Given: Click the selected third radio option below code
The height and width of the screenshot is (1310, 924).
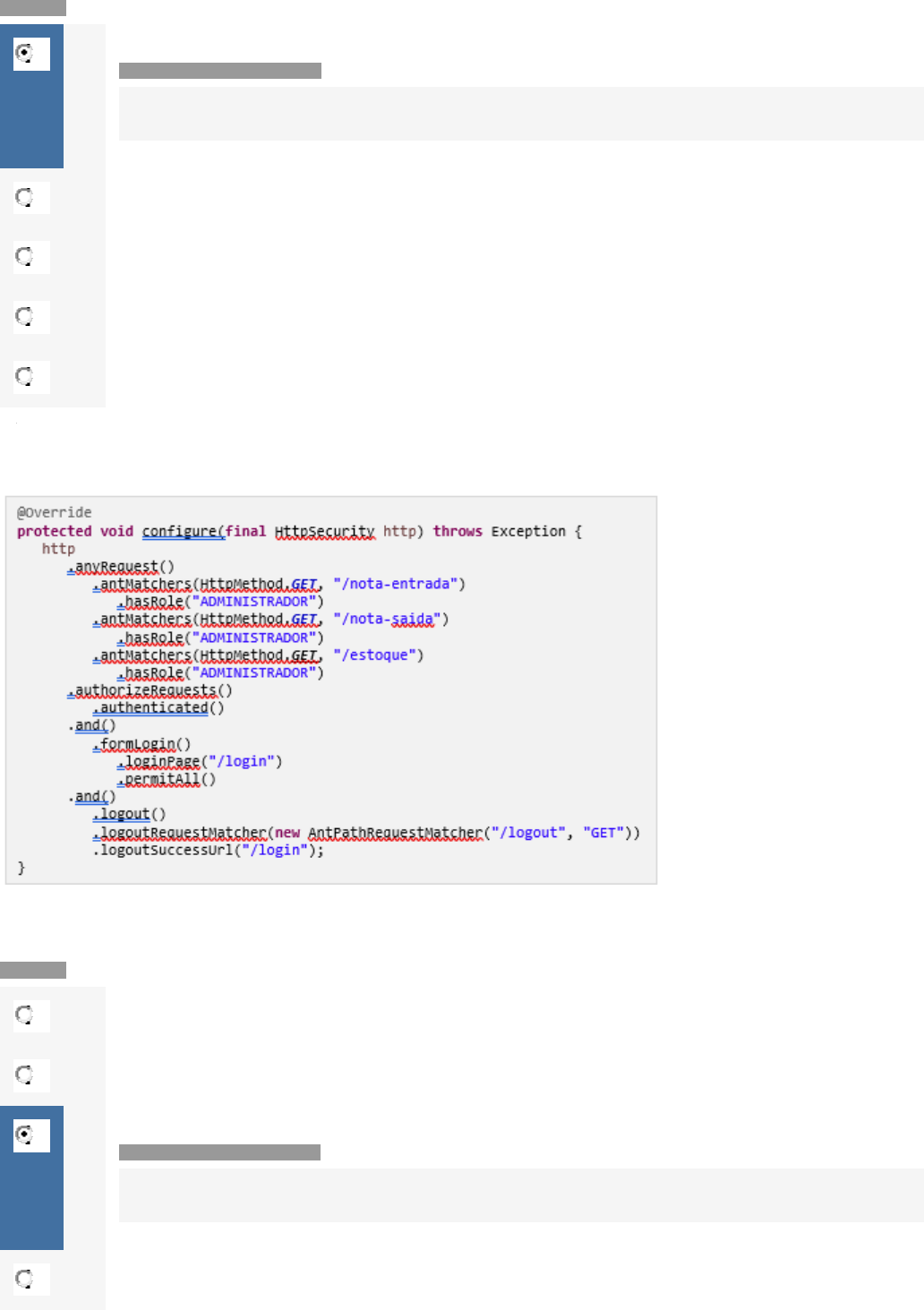Looking at the screenshot, I should point(25,1135).
